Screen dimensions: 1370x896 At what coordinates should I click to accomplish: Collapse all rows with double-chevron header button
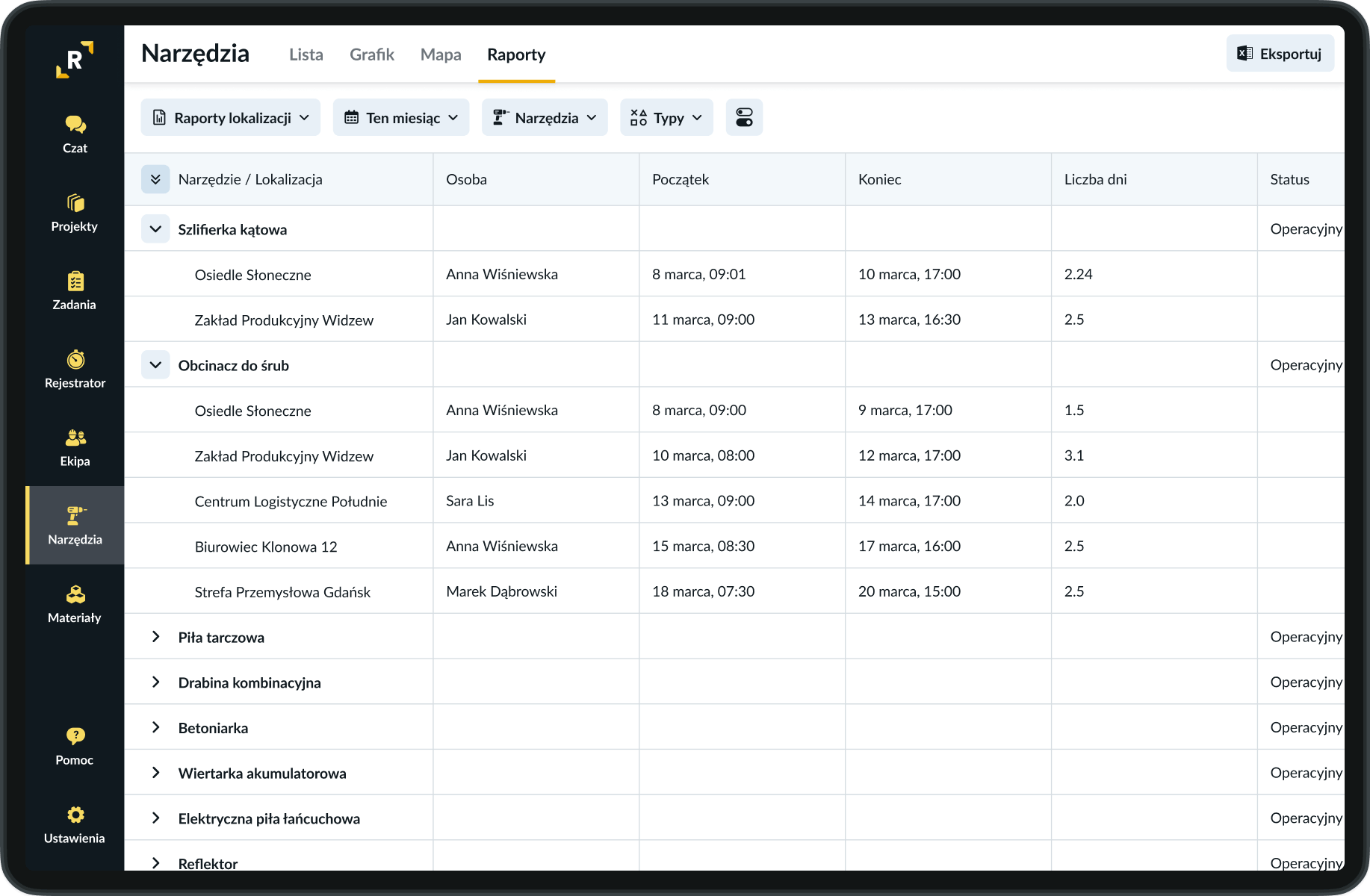(155, 179)
